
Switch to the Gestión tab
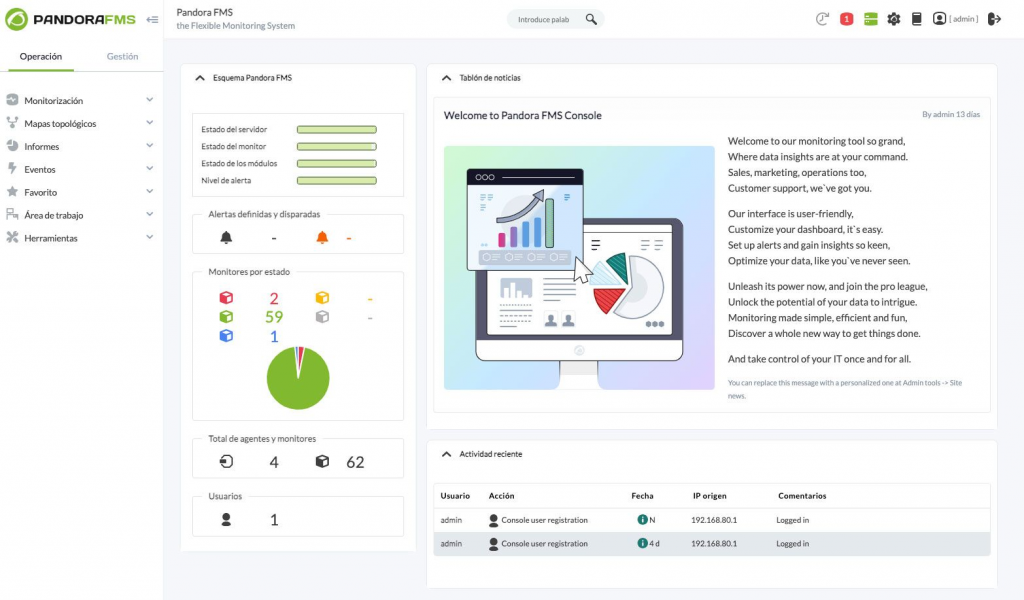click(122, 57)
